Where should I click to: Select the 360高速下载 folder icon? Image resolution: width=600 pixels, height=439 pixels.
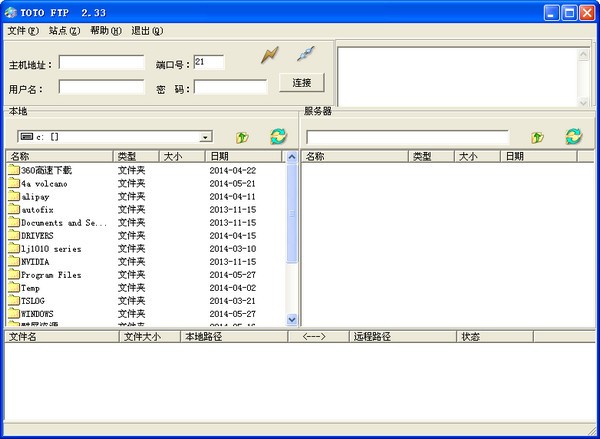coord(14,170)
